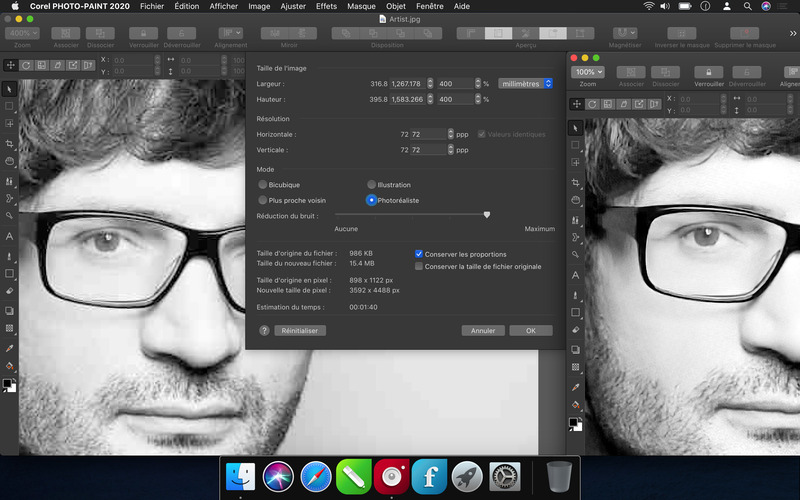
Task: Select the Text tool in the left toolbox
Action: tap(9, 236)
